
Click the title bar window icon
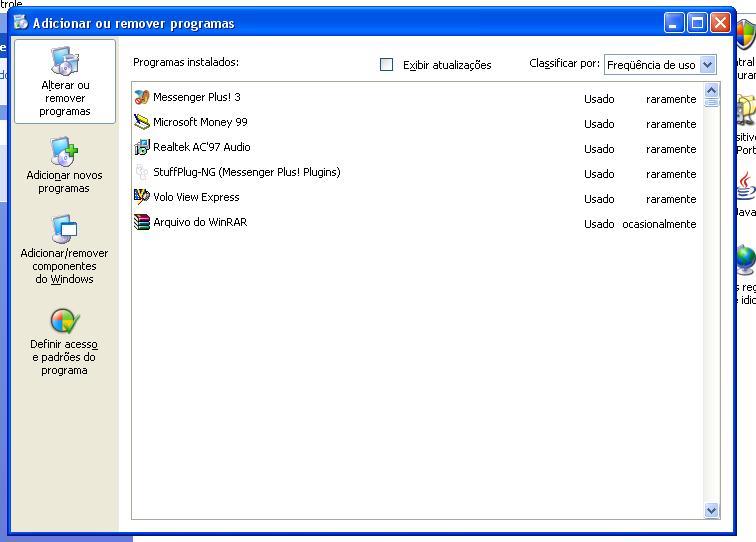point(21,22)
